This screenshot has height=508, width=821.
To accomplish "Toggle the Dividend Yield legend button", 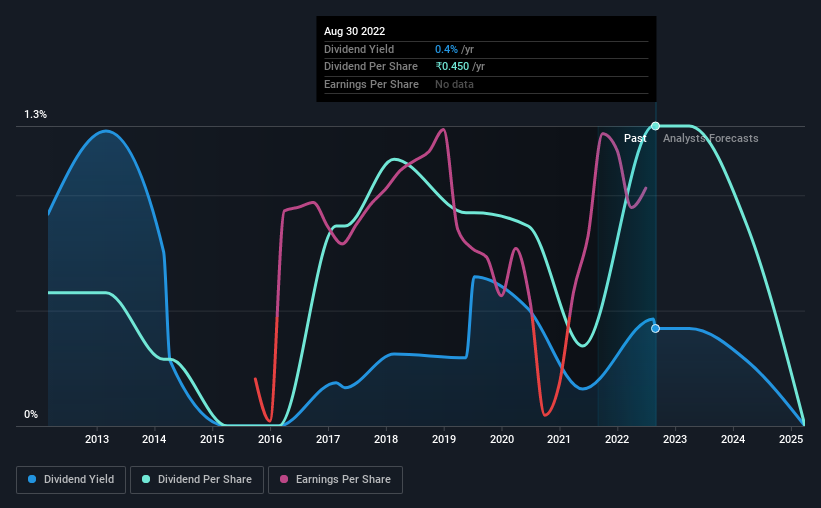I will coord(71,480).
